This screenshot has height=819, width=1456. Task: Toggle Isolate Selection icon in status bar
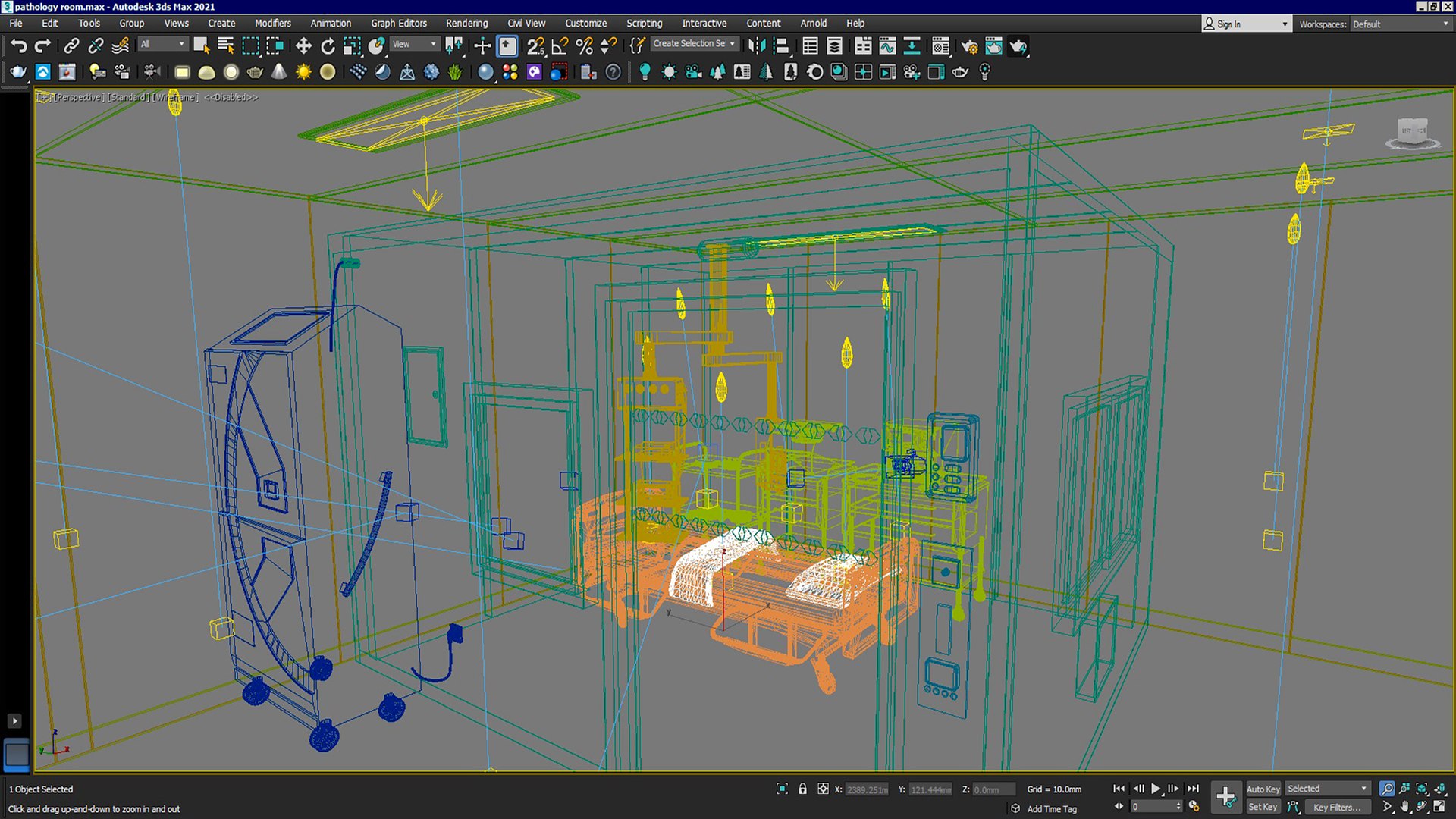tap(782, 789)
